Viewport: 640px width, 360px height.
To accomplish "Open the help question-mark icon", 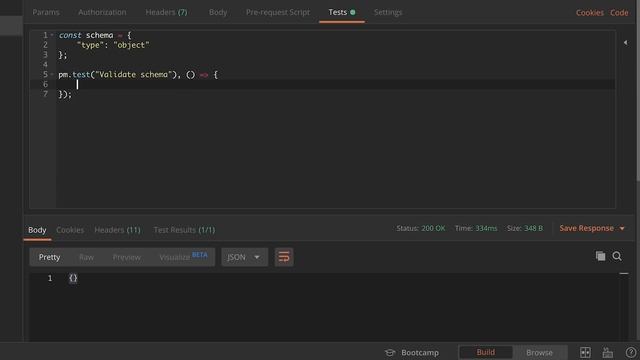I will coord(630,352).
